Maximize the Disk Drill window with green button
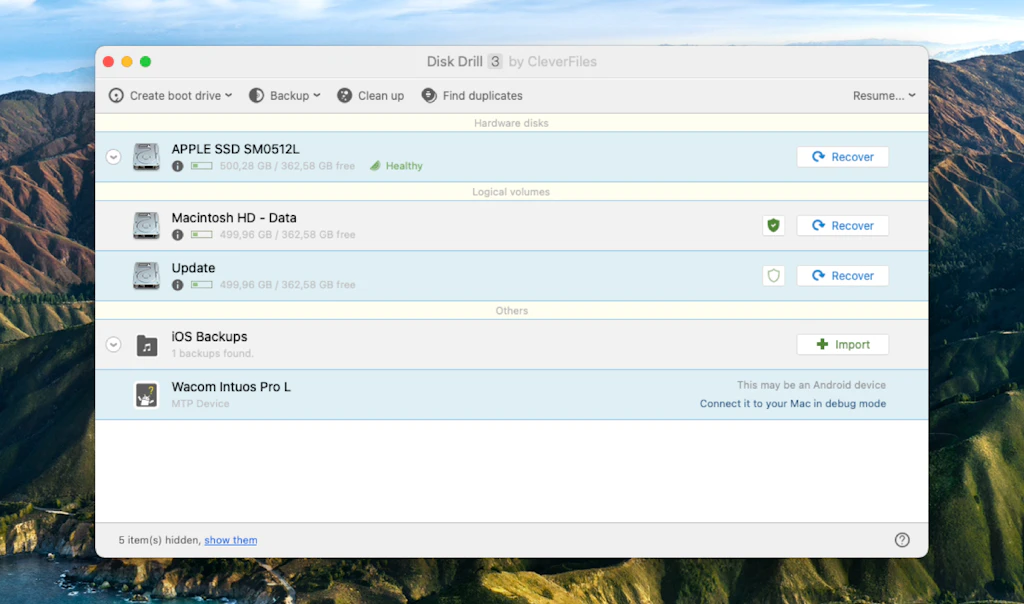The height and width of the screenshot is (604, 1024). coord(145,61)
